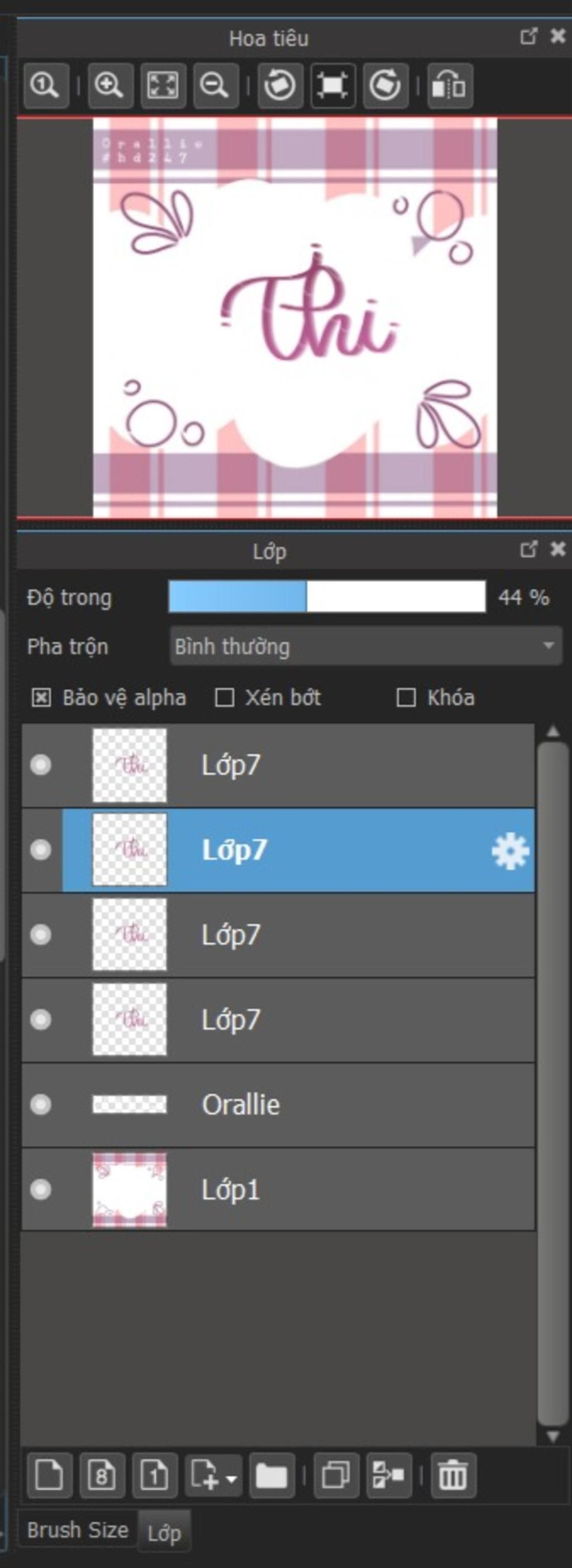The height and width of the screenshot is (1568, 572).
Task: Enable the Xén bớt checkbox
Action: pyautogui.click(x=225, y=698)
